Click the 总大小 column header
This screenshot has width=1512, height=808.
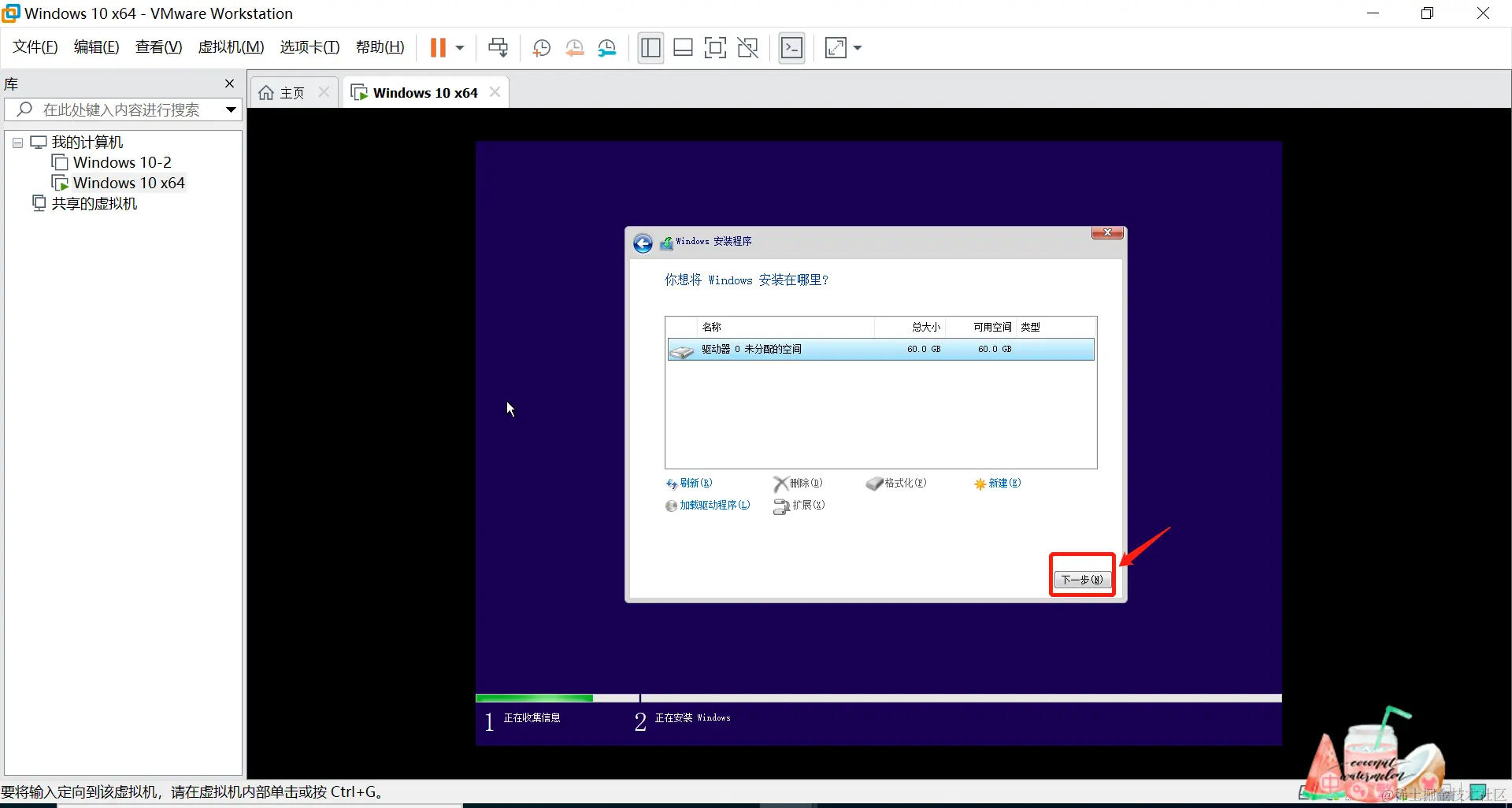click(926, 327)
